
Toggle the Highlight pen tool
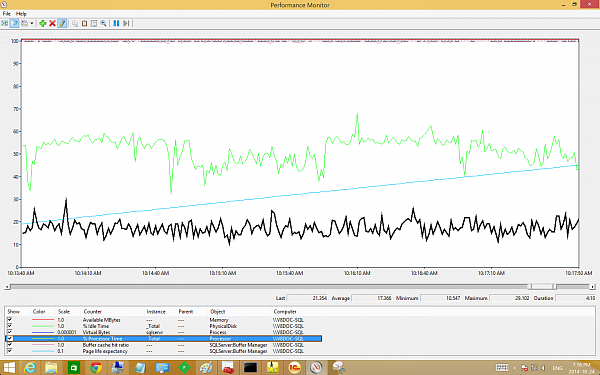[x=62, y=23]
